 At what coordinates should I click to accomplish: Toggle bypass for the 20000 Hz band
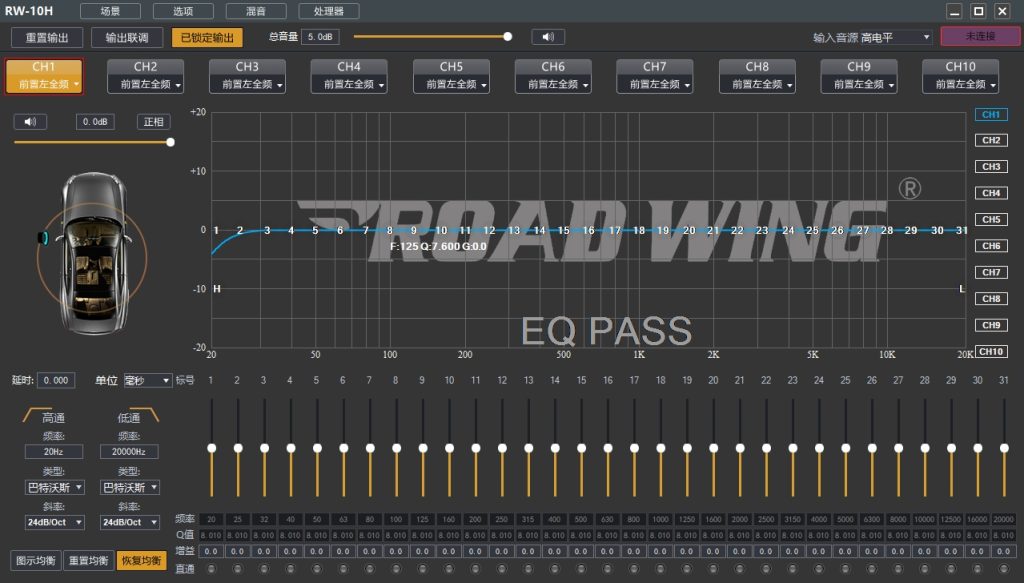1004,569
